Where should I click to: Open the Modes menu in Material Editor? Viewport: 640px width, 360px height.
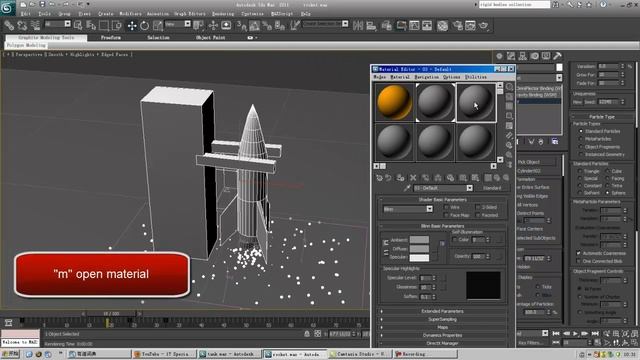(380, 77)
